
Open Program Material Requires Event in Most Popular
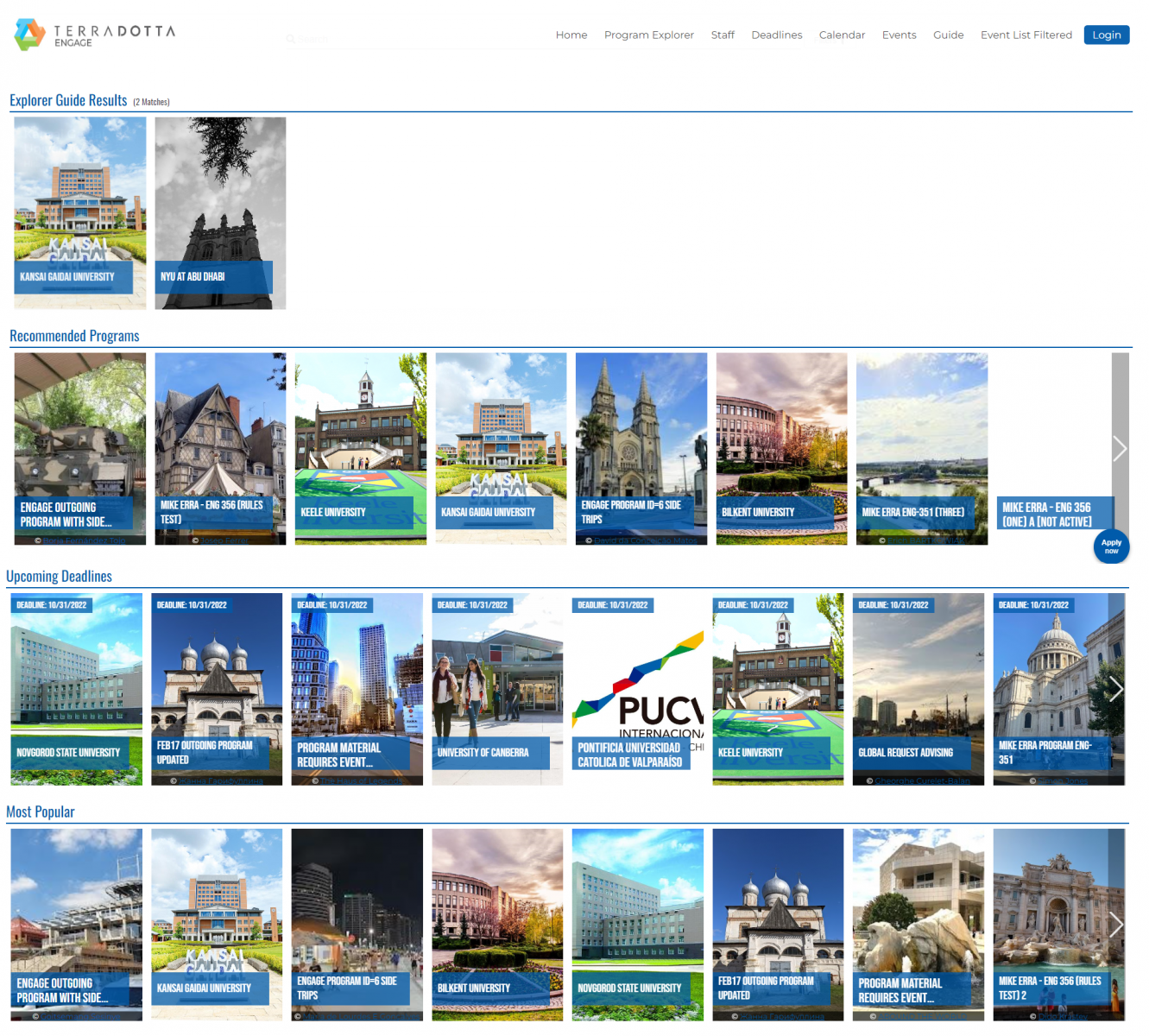pyautogui.click(x=919, y=925)
